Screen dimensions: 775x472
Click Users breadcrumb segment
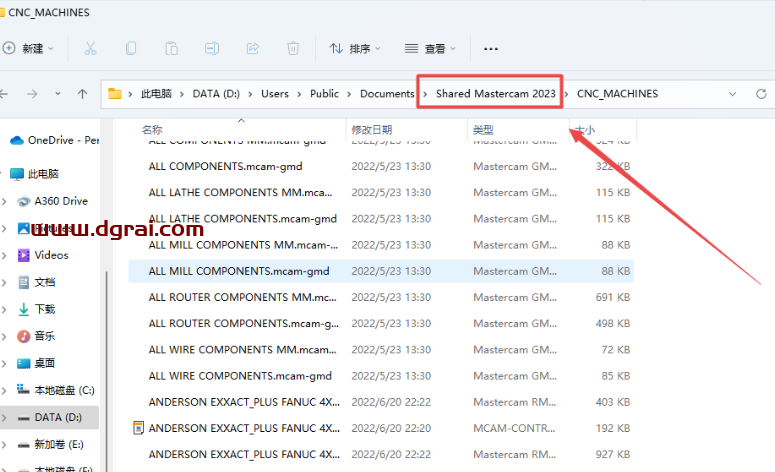pos(275,94)
